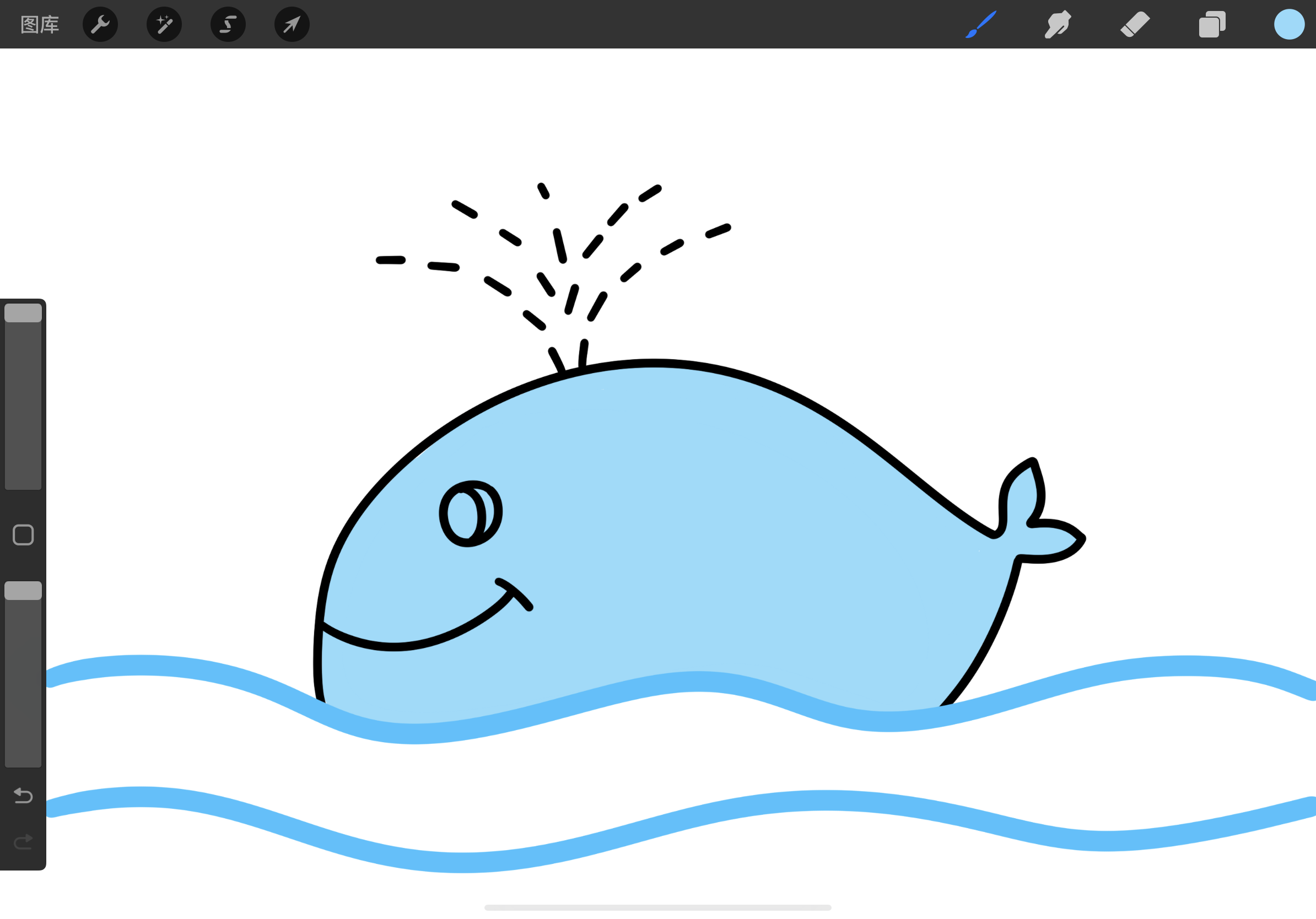The image size is (1316, 919).
Task: Open the 图库 gallery
Action: [40, 25]
